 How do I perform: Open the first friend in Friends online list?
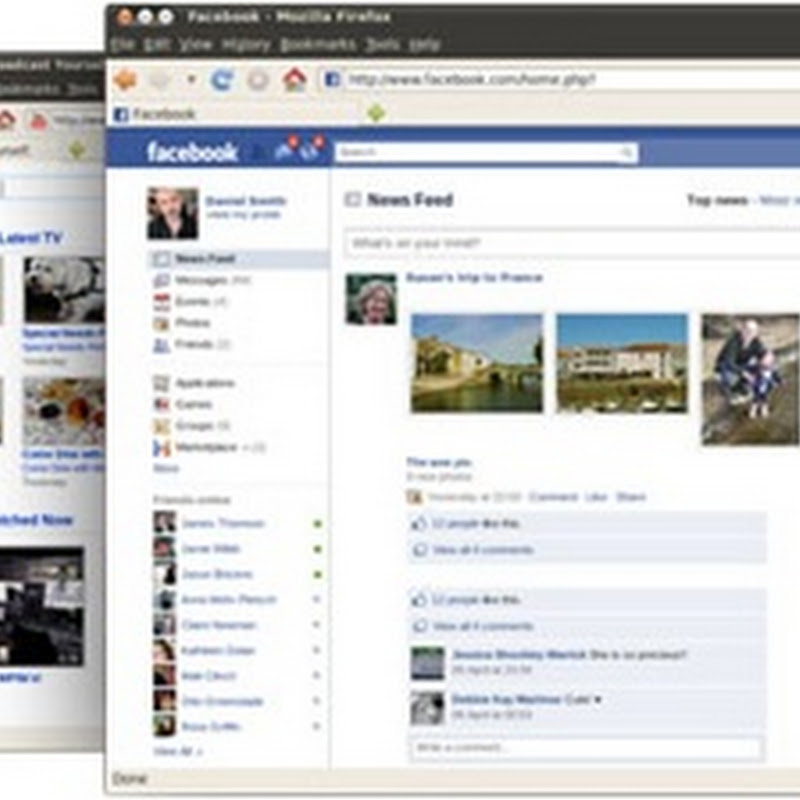(x=223, y=523)
